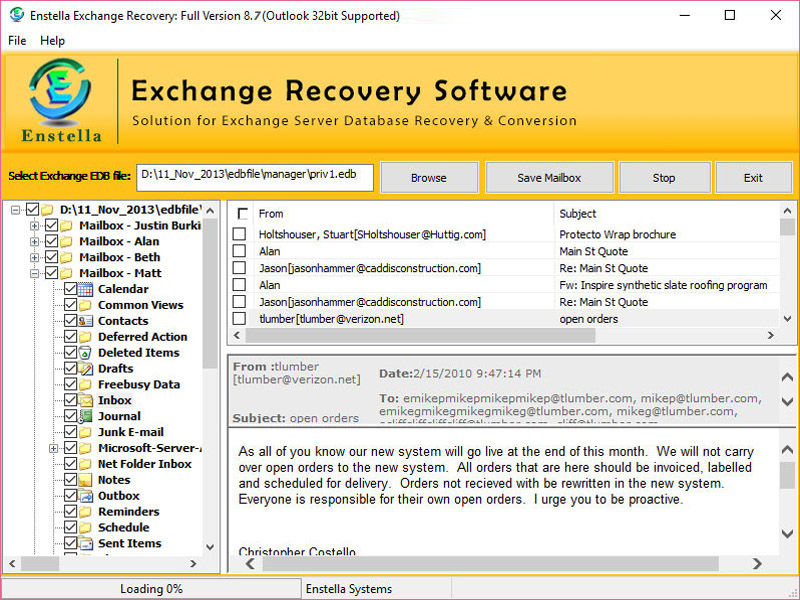Click the Contacts folder icon
The image size is (800, 600).
(x=86, y=321)
